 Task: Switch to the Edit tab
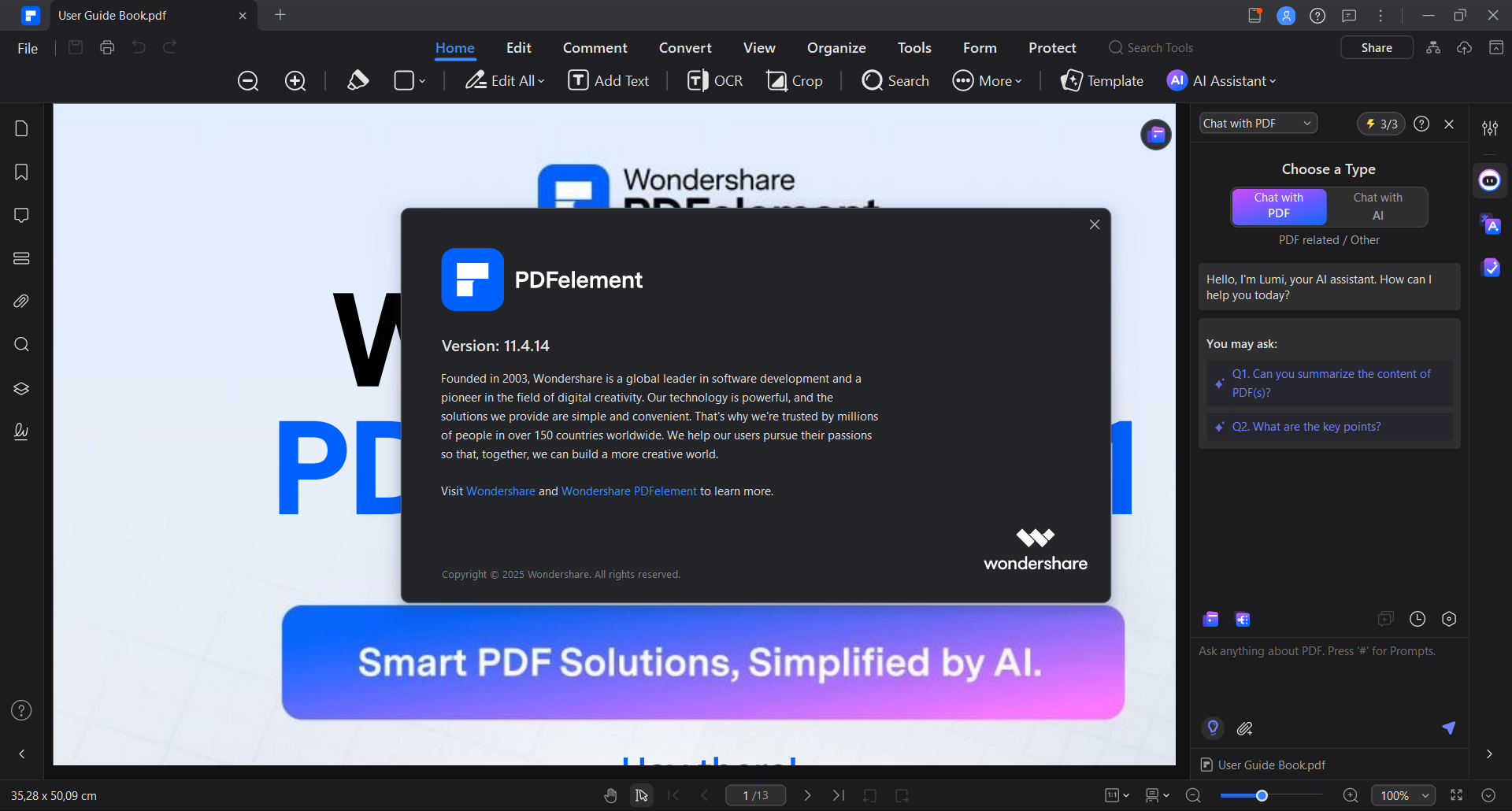(518, 47)
